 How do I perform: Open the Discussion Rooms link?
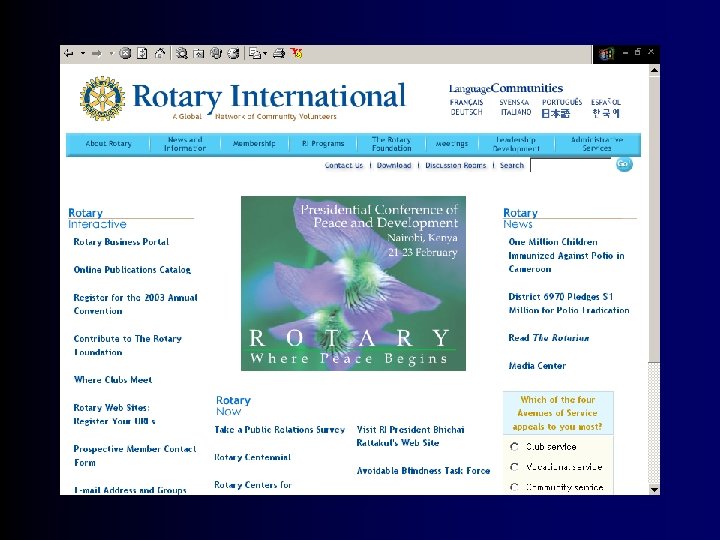[456, 165]
